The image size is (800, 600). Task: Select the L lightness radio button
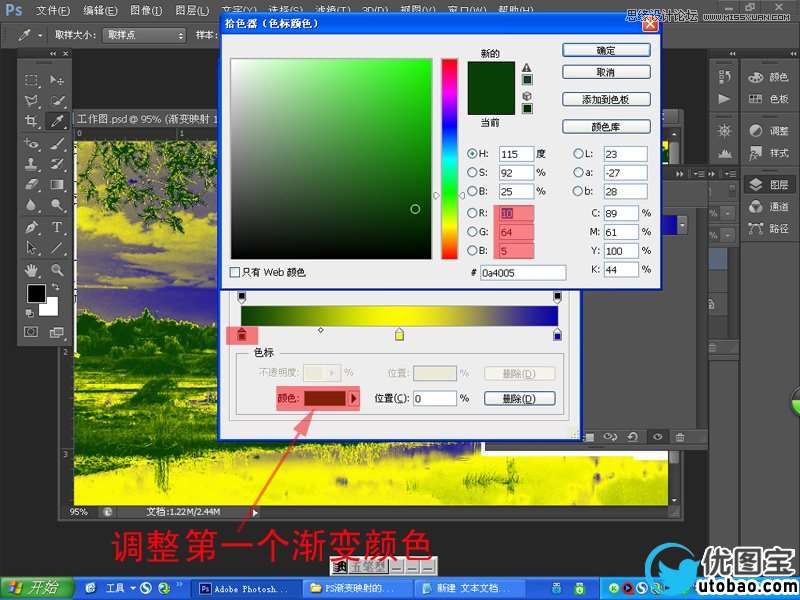(x=578, y=154)
